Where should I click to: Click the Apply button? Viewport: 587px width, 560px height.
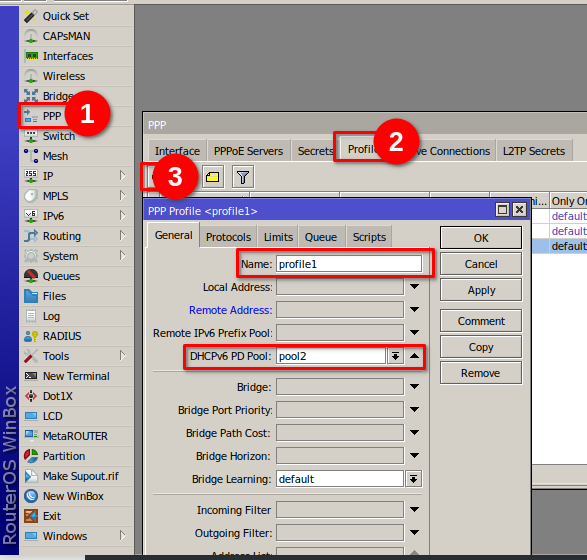[x=481, y=290]
